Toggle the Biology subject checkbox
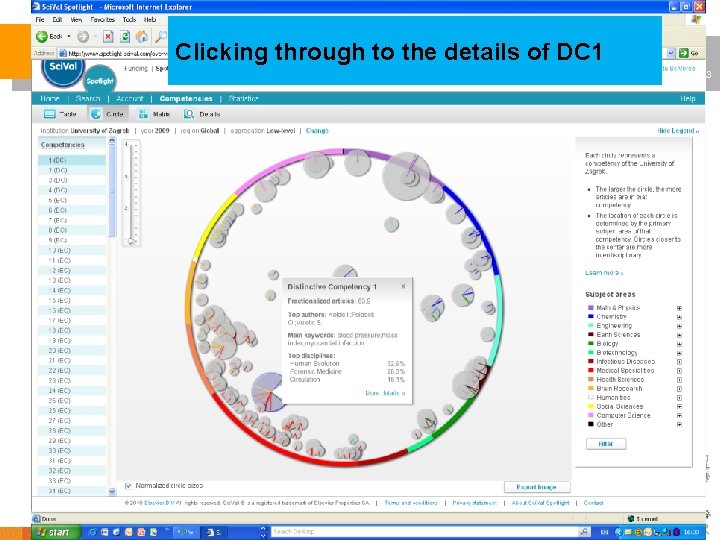720x540 pixels. tap(679, 344)
